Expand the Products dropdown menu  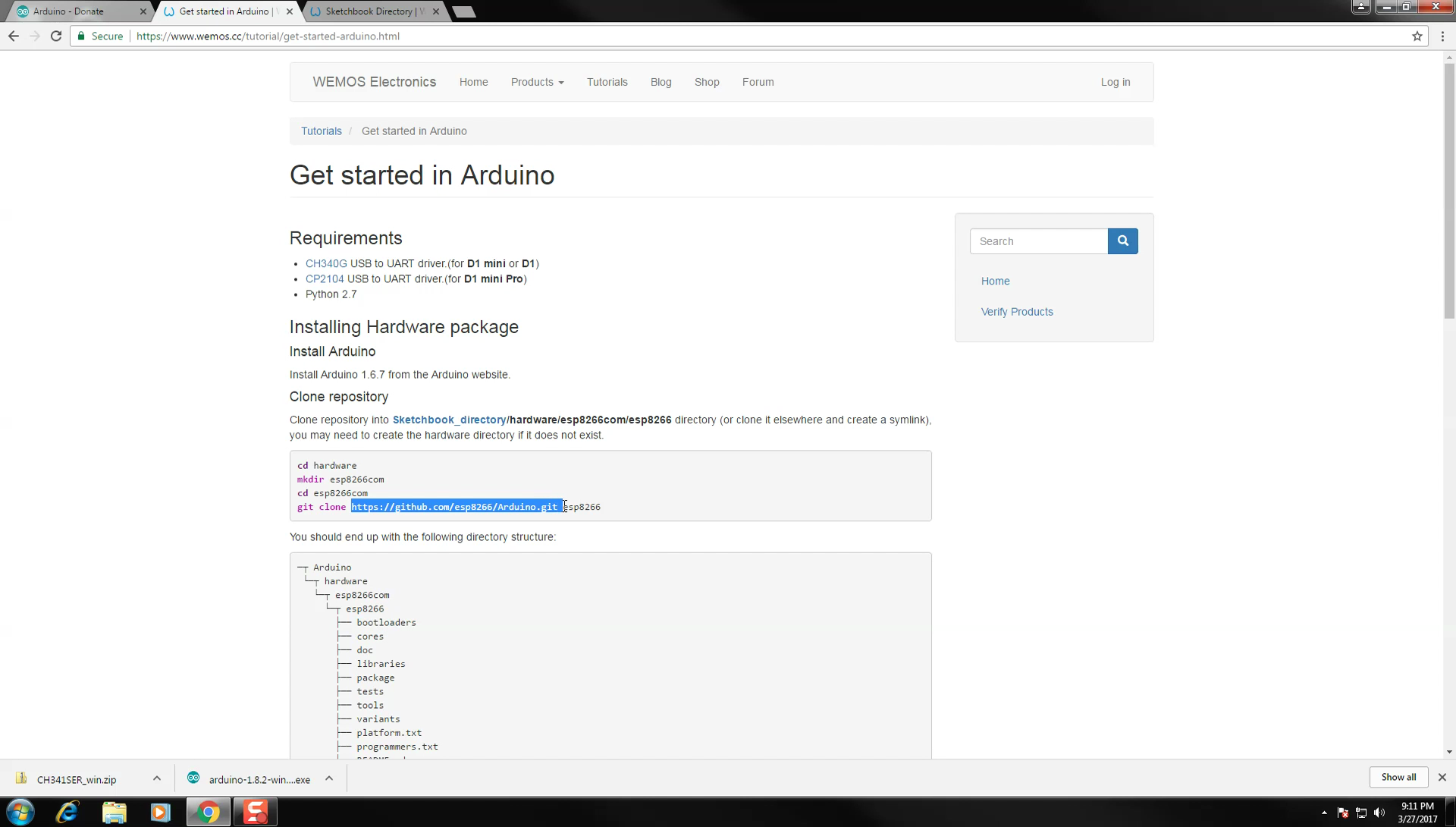coord(536,82)
